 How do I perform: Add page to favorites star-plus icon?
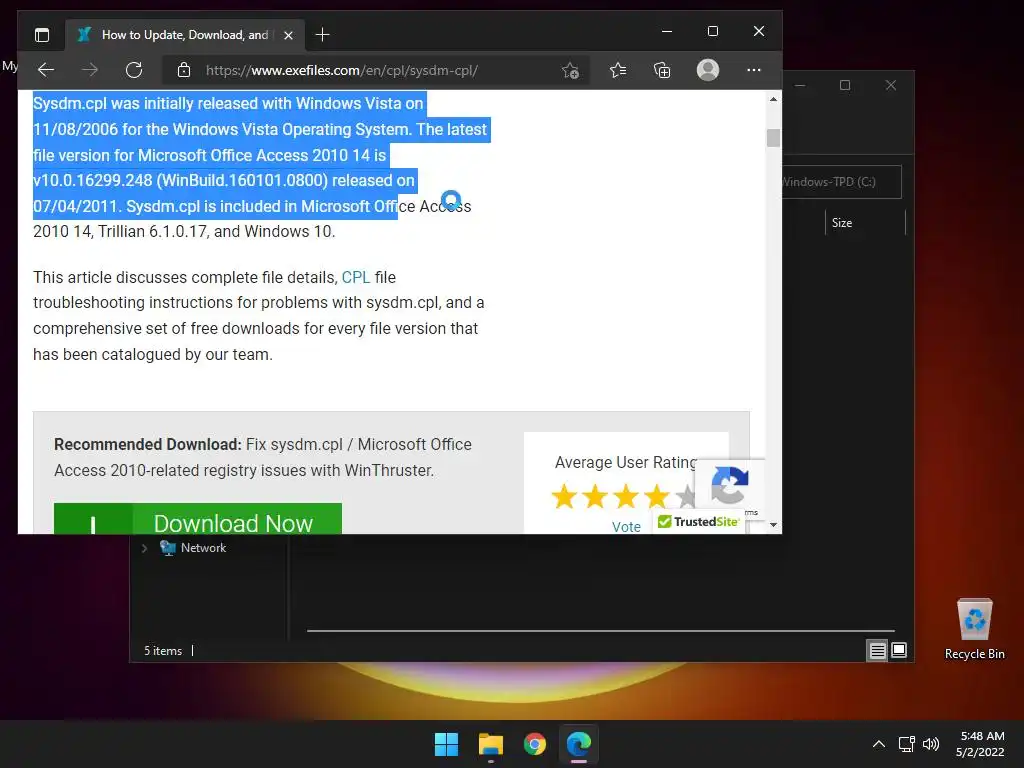click(570, 71)
